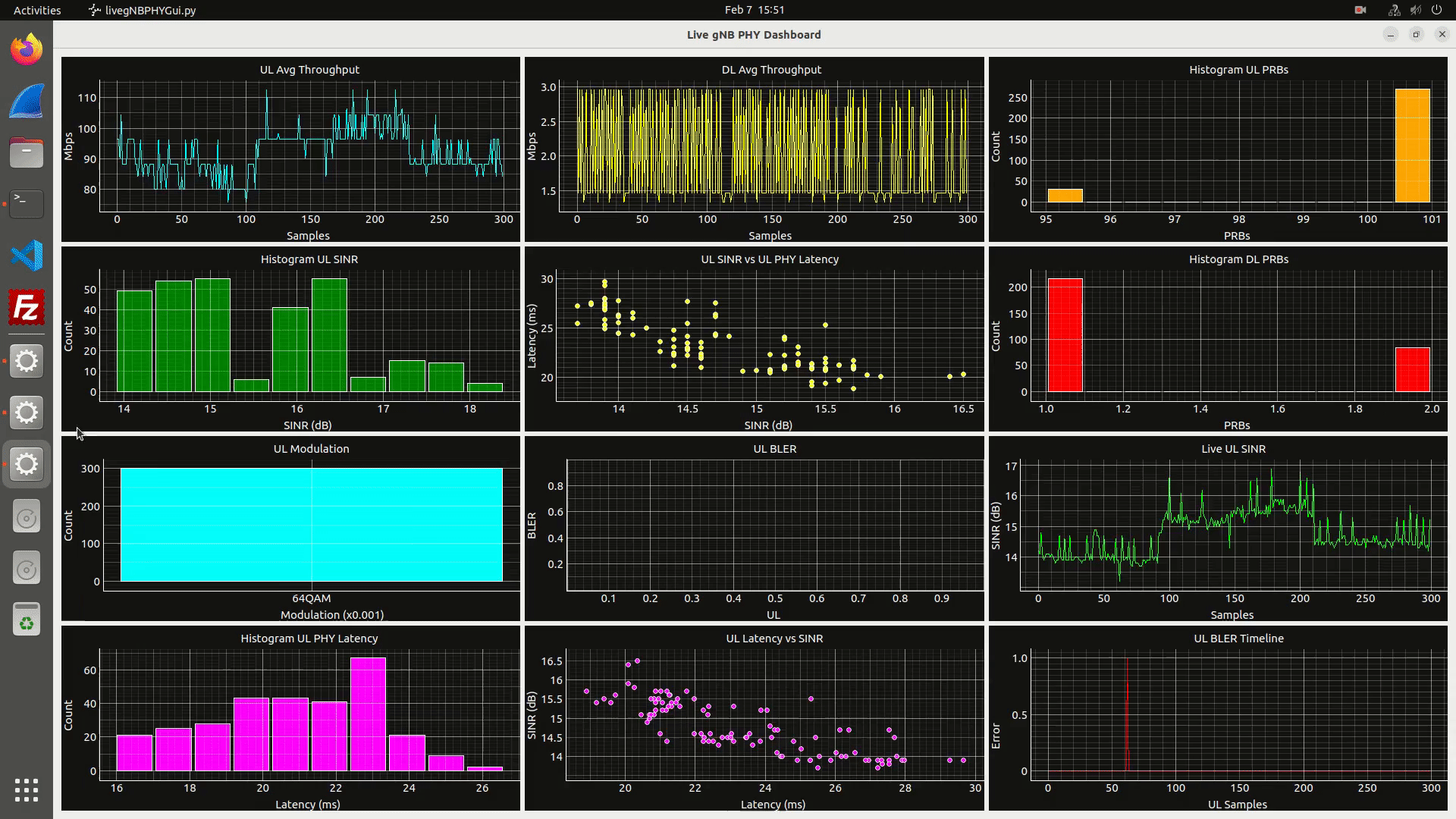Open Firefox from the dock
This screenshot has height=819, width=1456.
[x=27, y=50]
